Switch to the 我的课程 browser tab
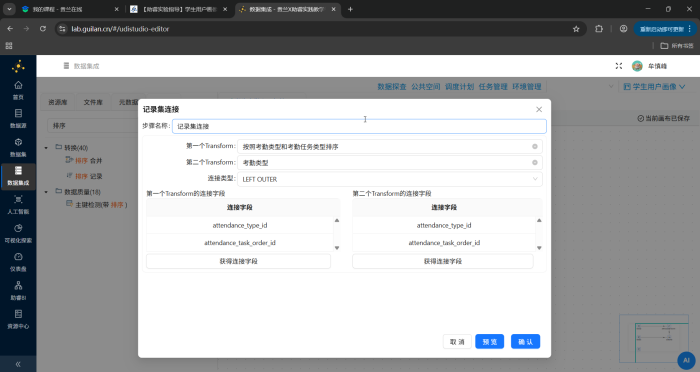The width and height of the screenshot is (700, 372). click(x=70, y=9)
